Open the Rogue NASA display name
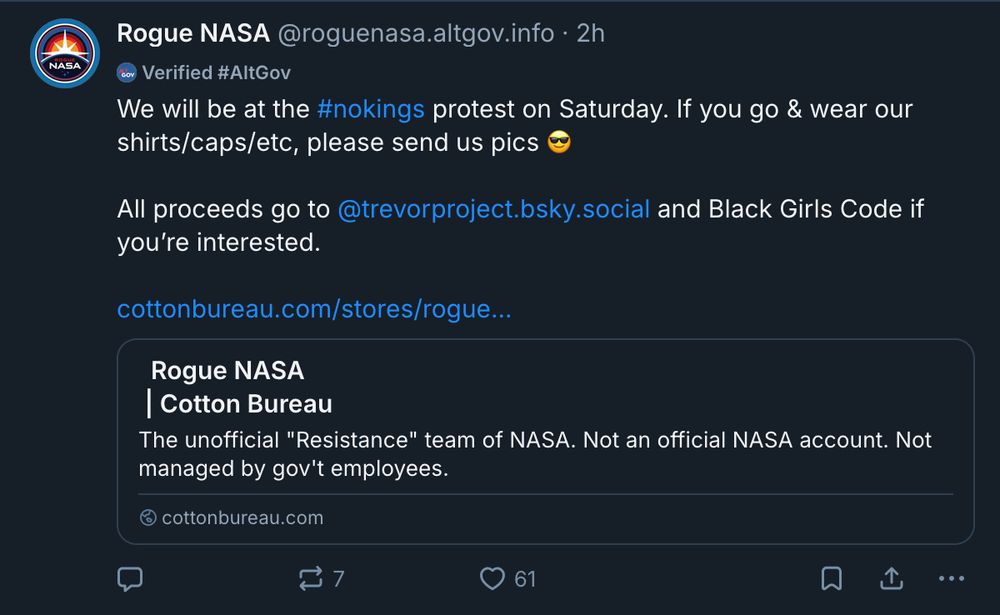Screen dimensions: 1000x615 point(193,33)
